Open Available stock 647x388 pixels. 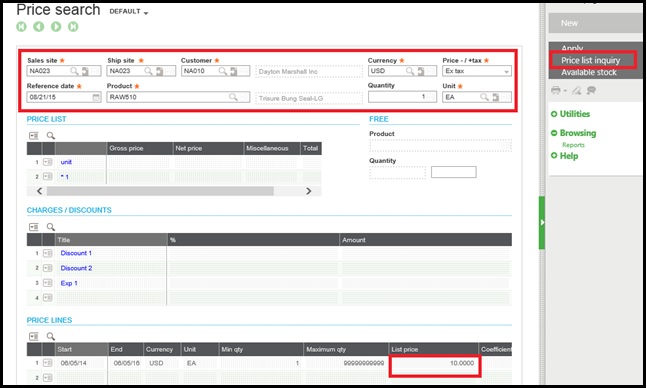589,73
